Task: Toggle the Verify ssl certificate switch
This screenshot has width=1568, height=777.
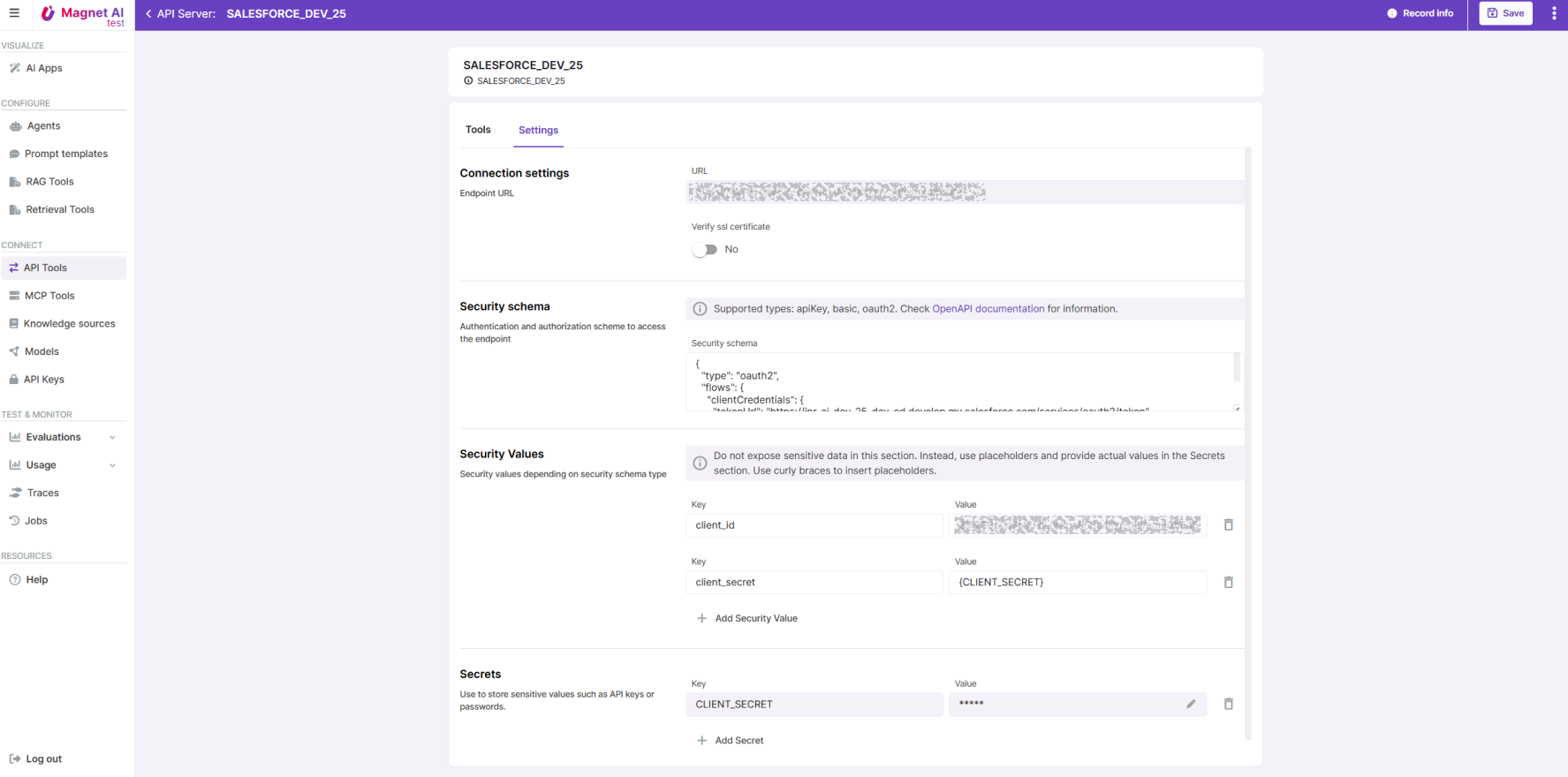Action: [x=705, y=250]
